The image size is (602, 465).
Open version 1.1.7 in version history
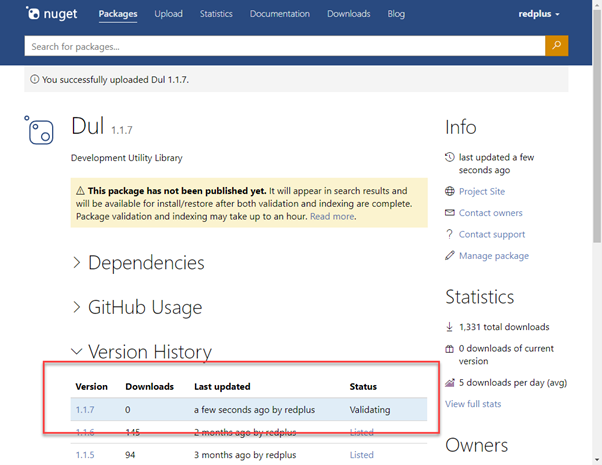tap(85, 410)
